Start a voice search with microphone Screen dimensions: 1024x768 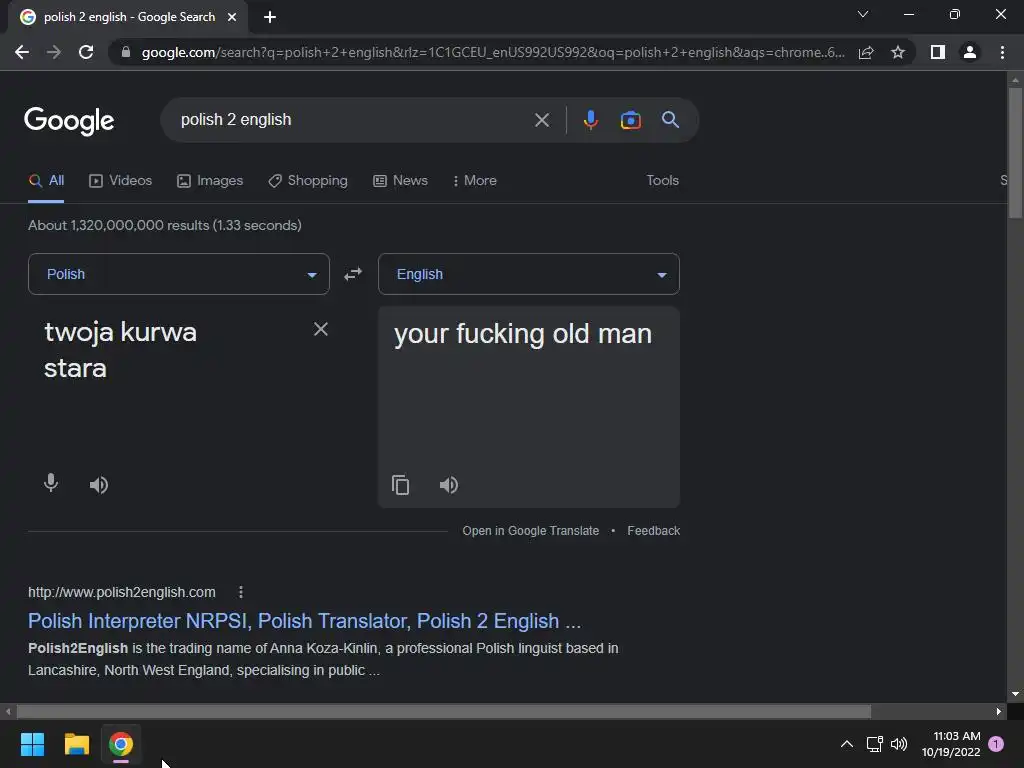tap(590, 120)
